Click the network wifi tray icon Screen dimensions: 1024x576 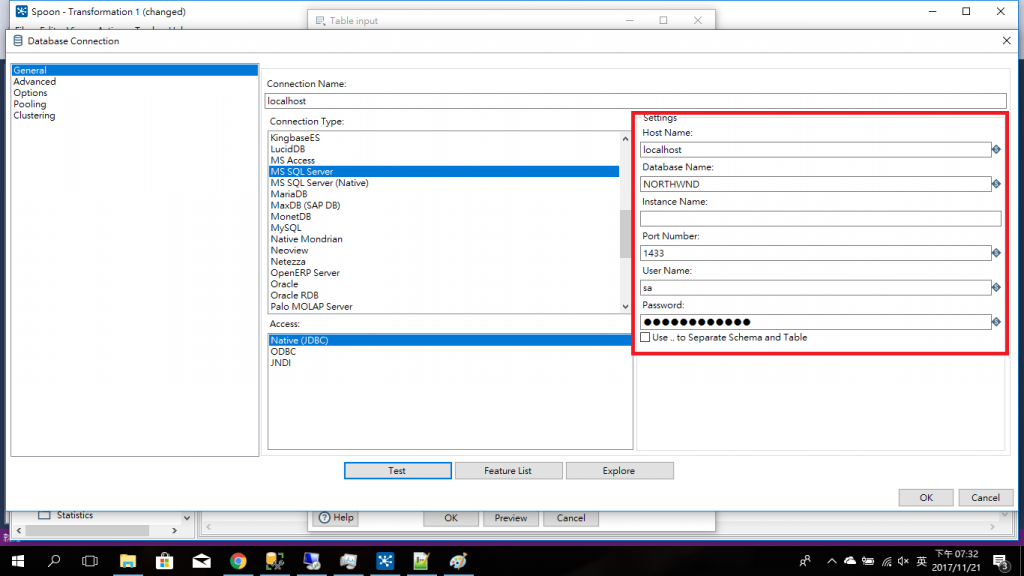pos(886,561)
